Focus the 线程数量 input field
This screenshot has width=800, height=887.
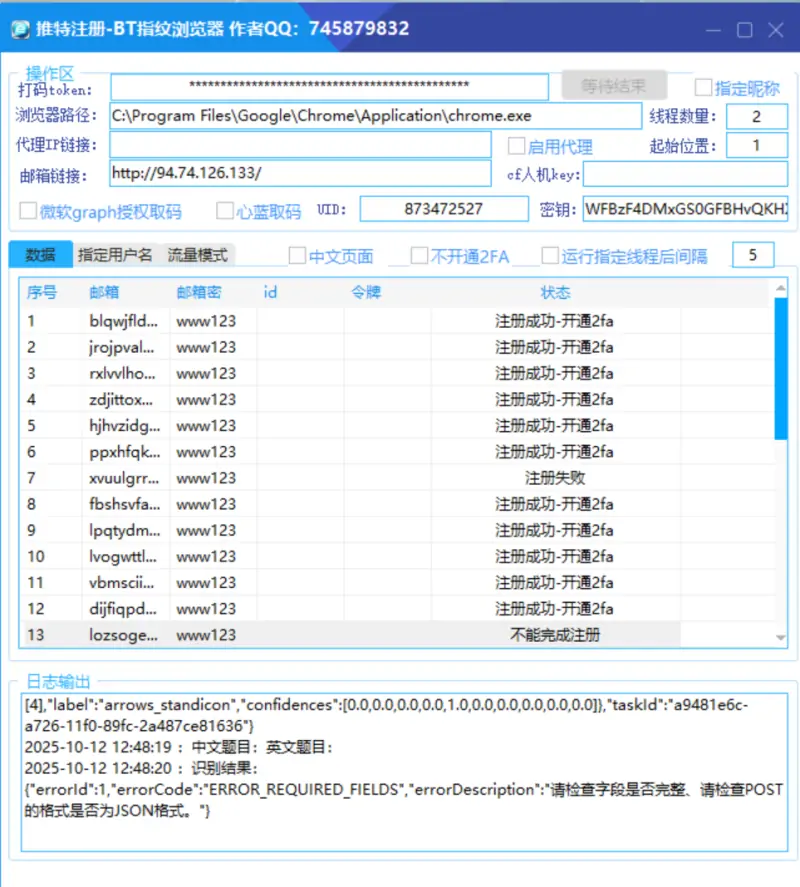[756, 116]
